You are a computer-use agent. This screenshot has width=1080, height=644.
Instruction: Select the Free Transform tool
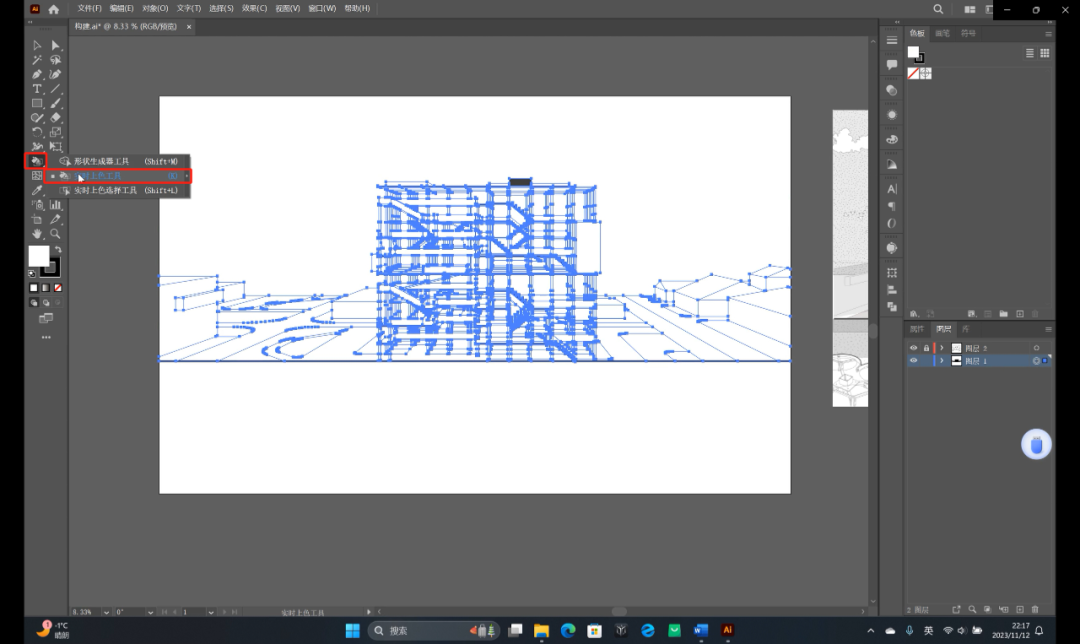click(56, 147)
